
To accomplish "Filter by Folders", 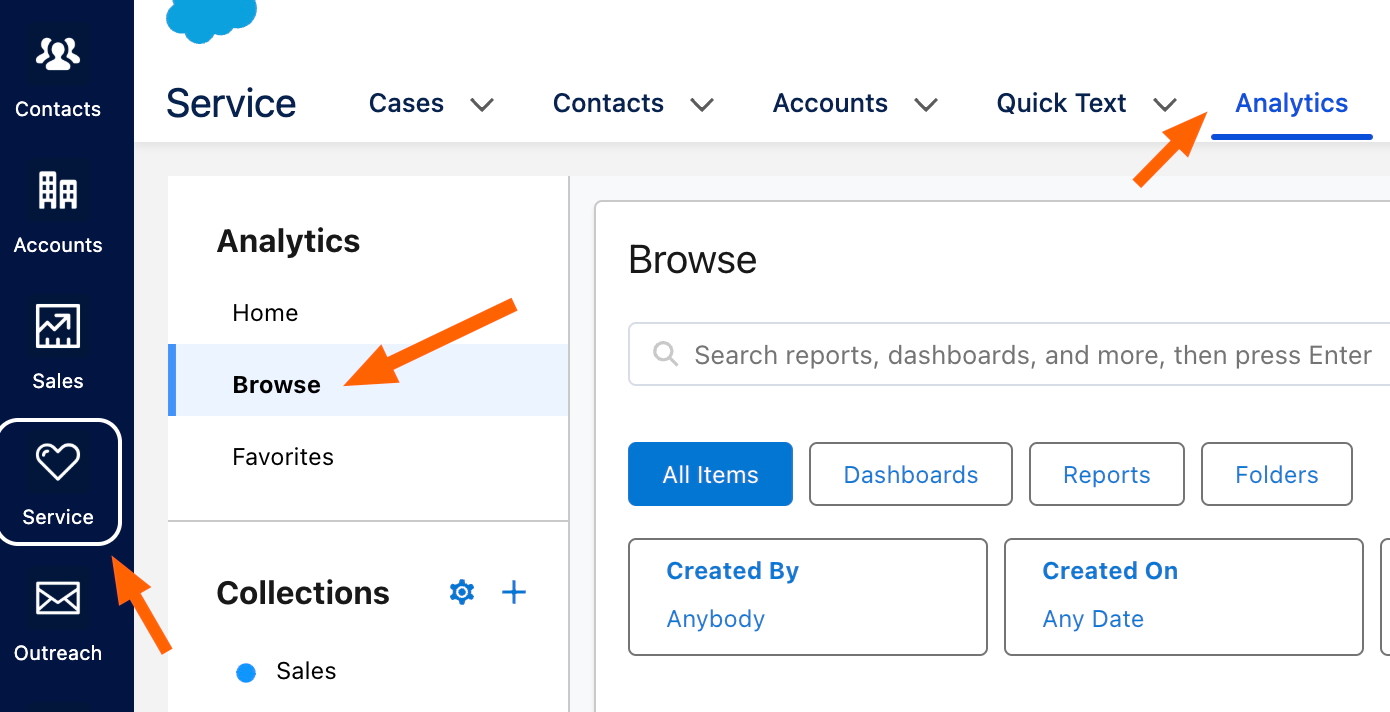I will [x=1277, y=474].
